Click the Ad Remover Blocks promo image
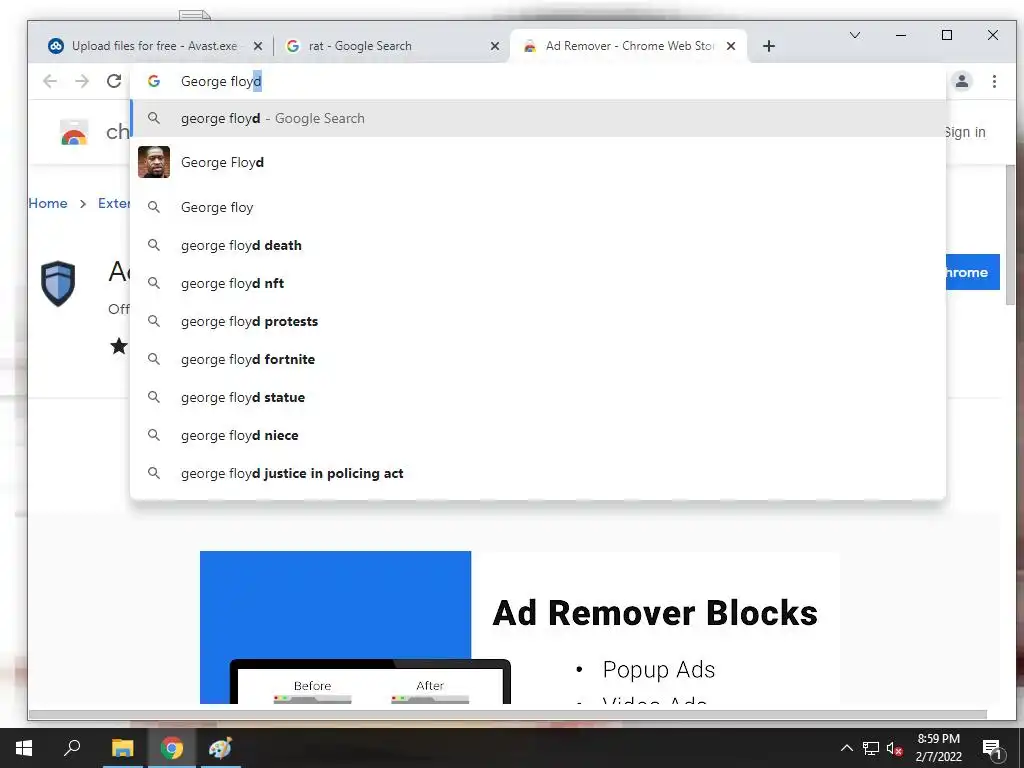This screenshot has width=1024, height=768. pyautogui.click(x=520, y=627)
